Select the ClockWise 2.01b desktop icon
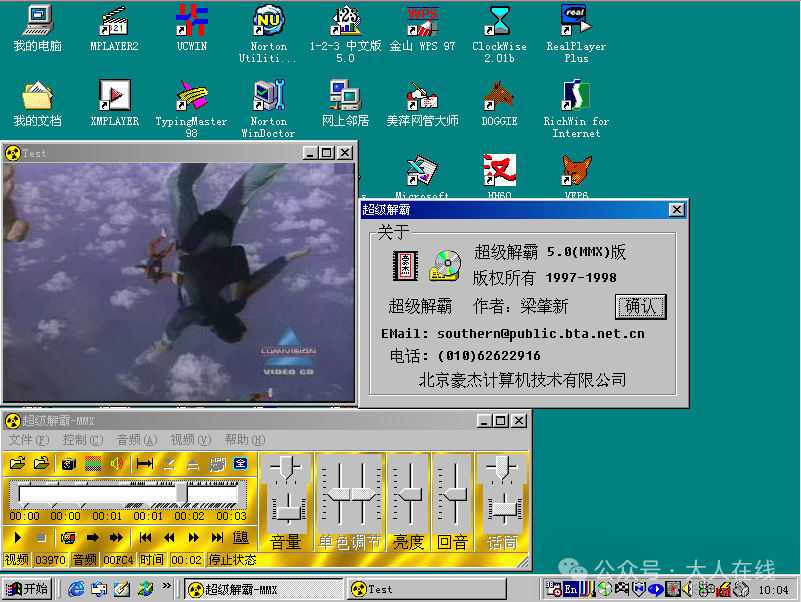The height and width of the screenshot is (602, 801). tap(499, 35)
